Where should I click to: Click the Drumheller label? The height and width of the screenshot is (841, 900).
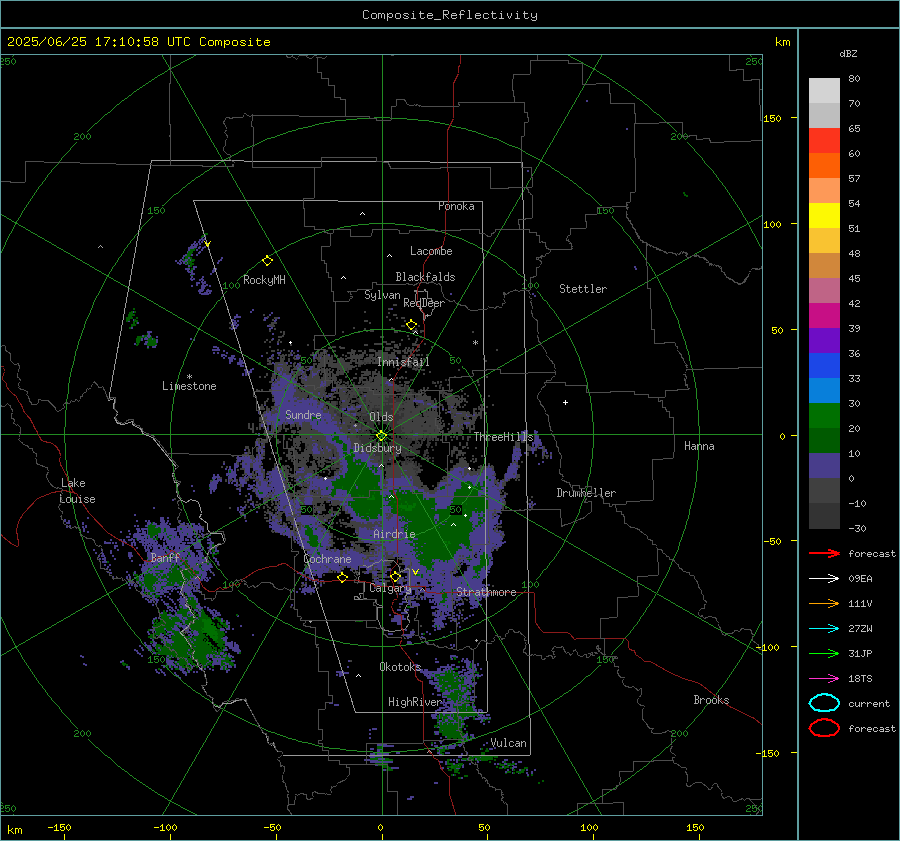point(586,493)
